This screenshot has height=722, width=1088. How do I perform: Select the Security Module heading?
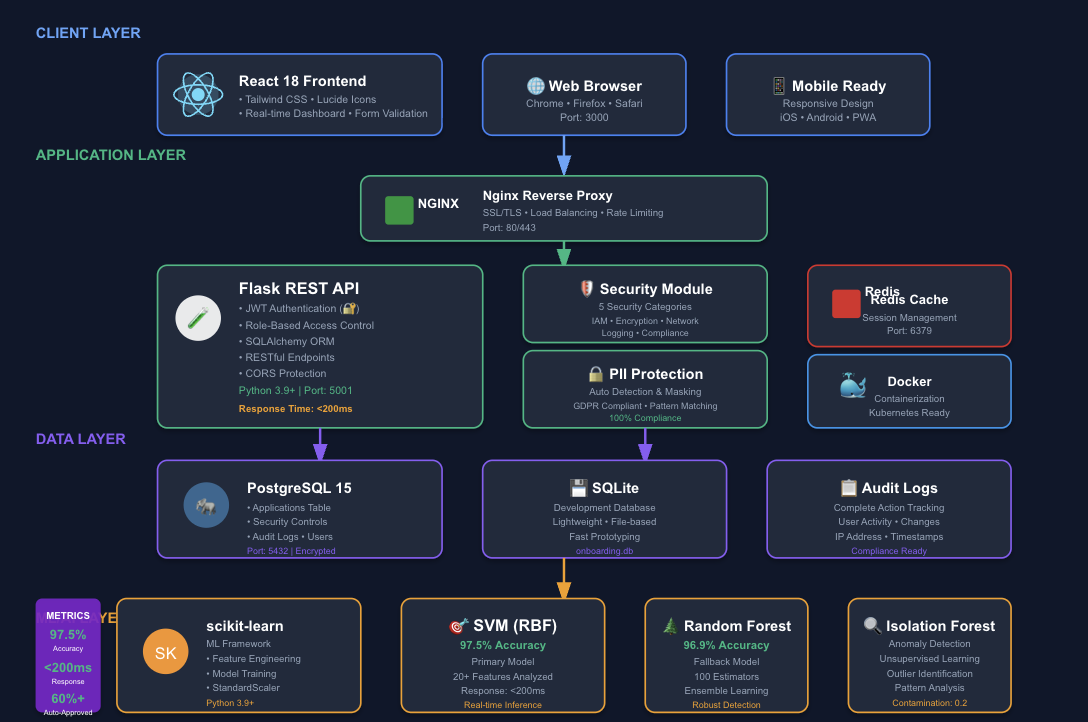tap(656, 289)
